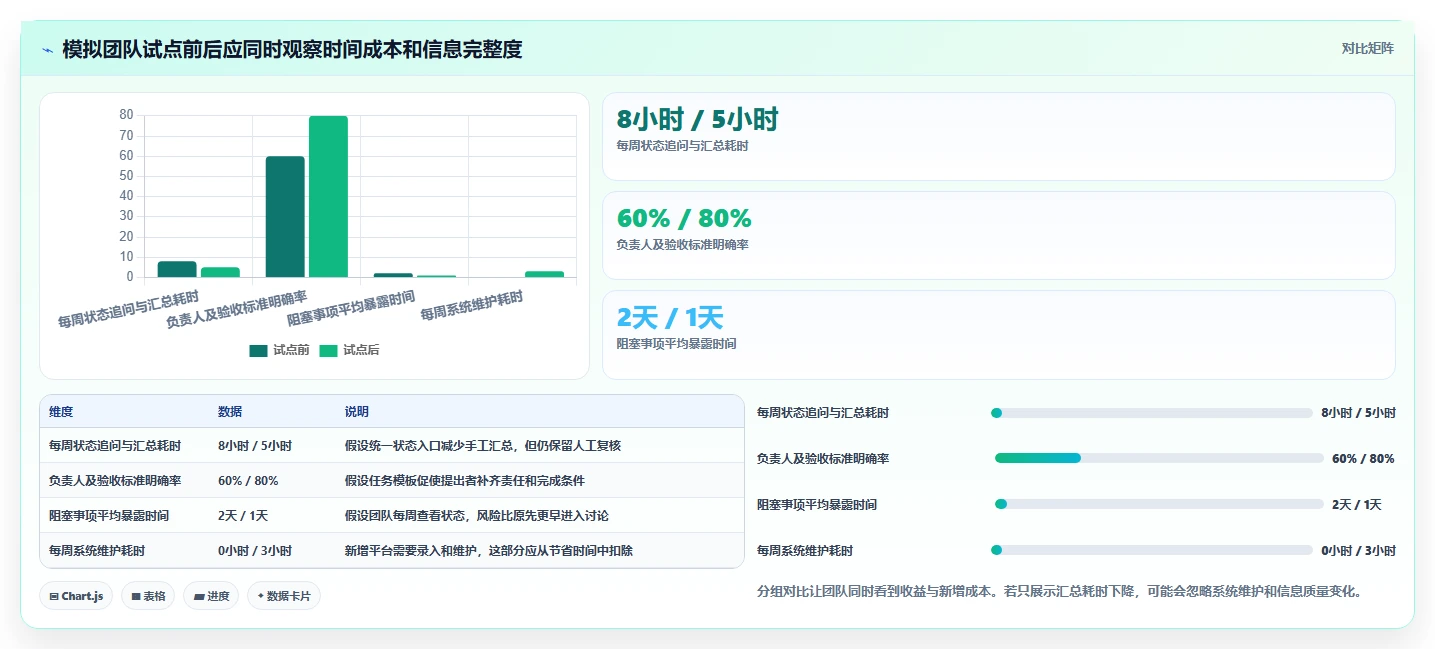The image size is (1435, 649).
Task: Click the chart axis label 负责人及验收标准明确率
Action: pyautogui.click(x=236, y=309)
